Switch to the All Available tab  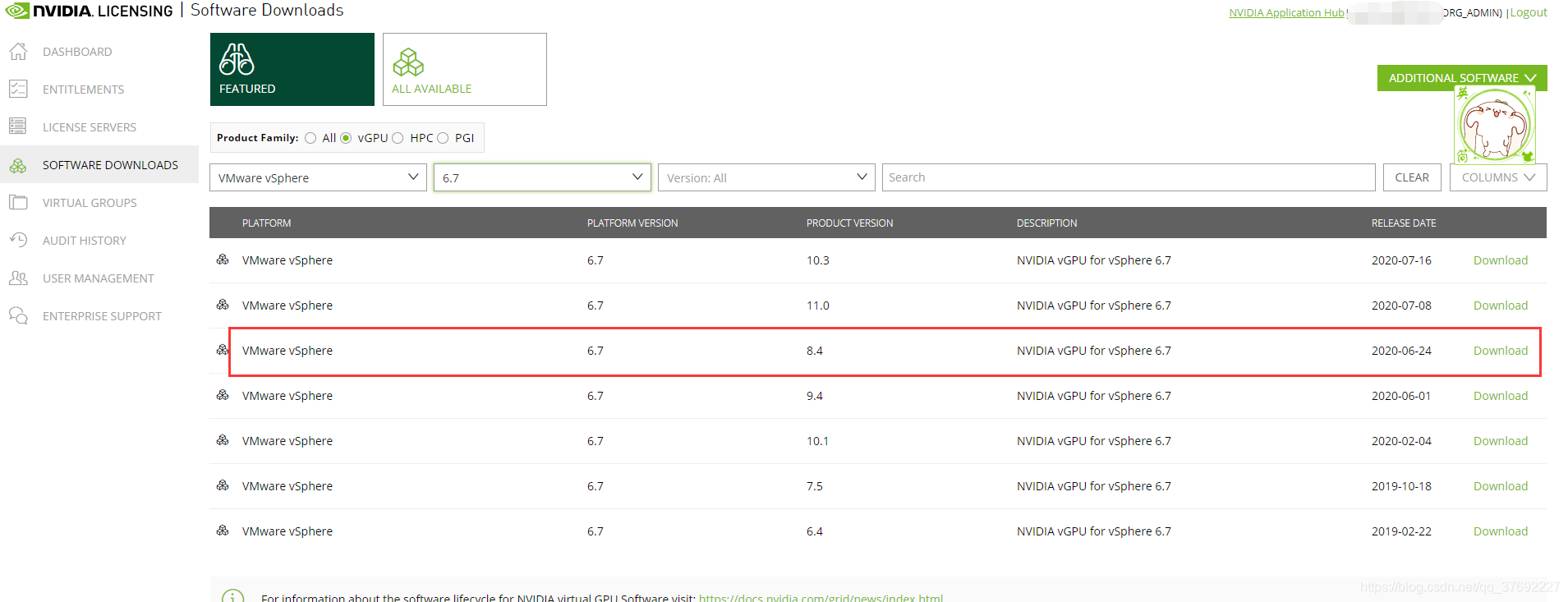465,69
